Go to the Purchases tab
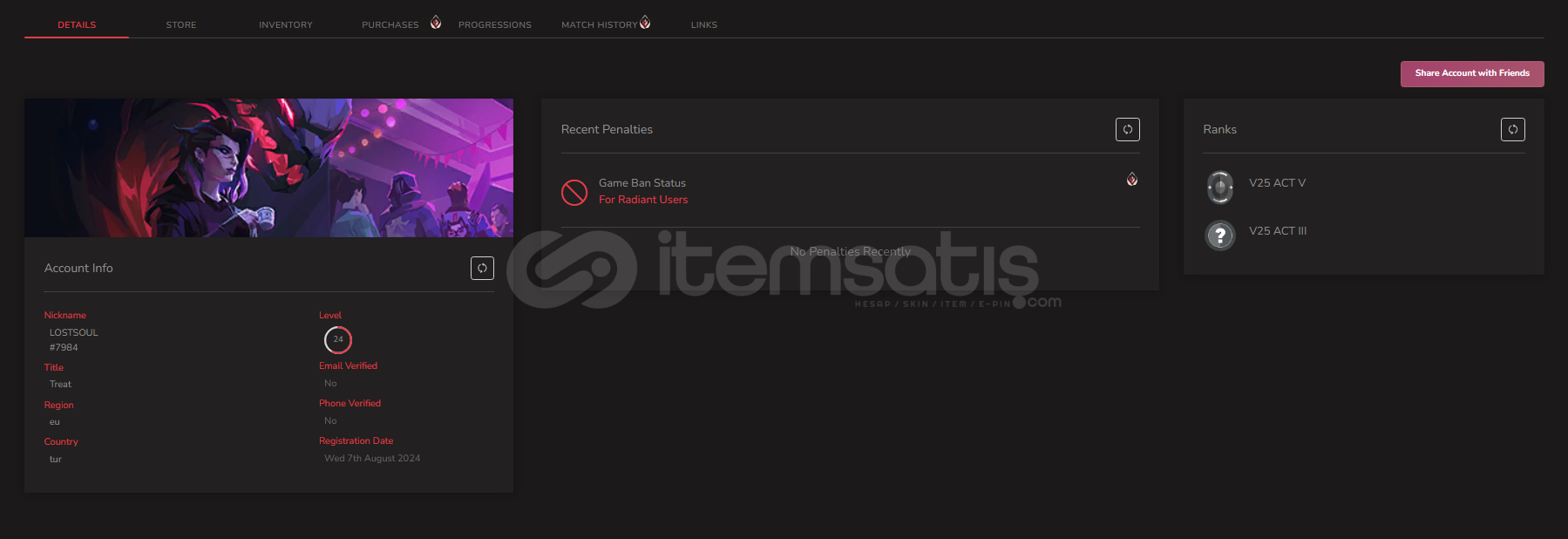1568x539 pixels. [390, 24]
